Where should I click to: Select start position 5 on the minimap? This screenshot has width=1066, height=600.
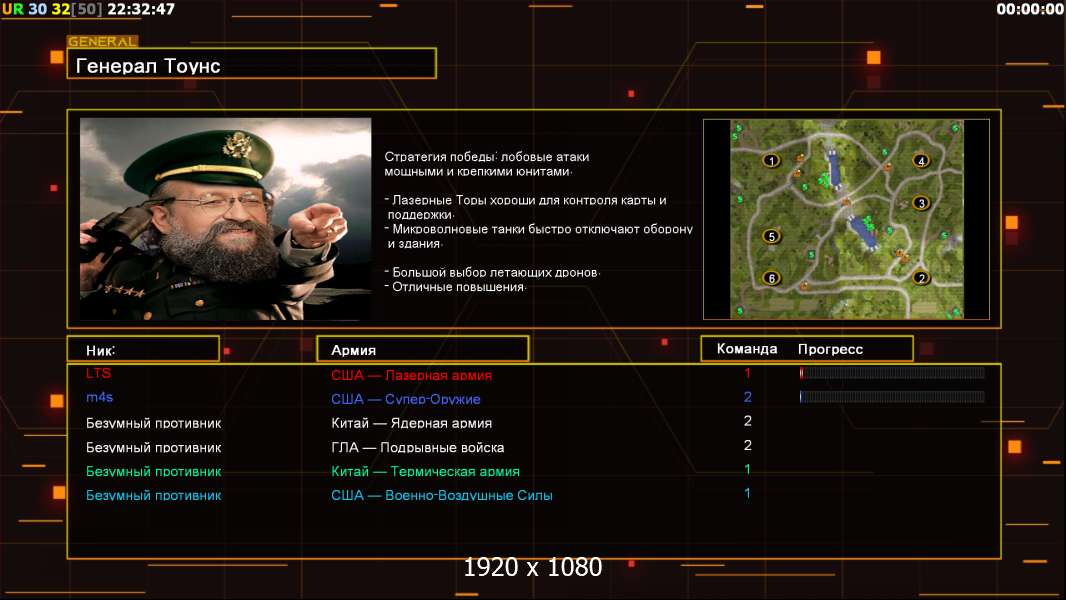click(x=771, y=237)
